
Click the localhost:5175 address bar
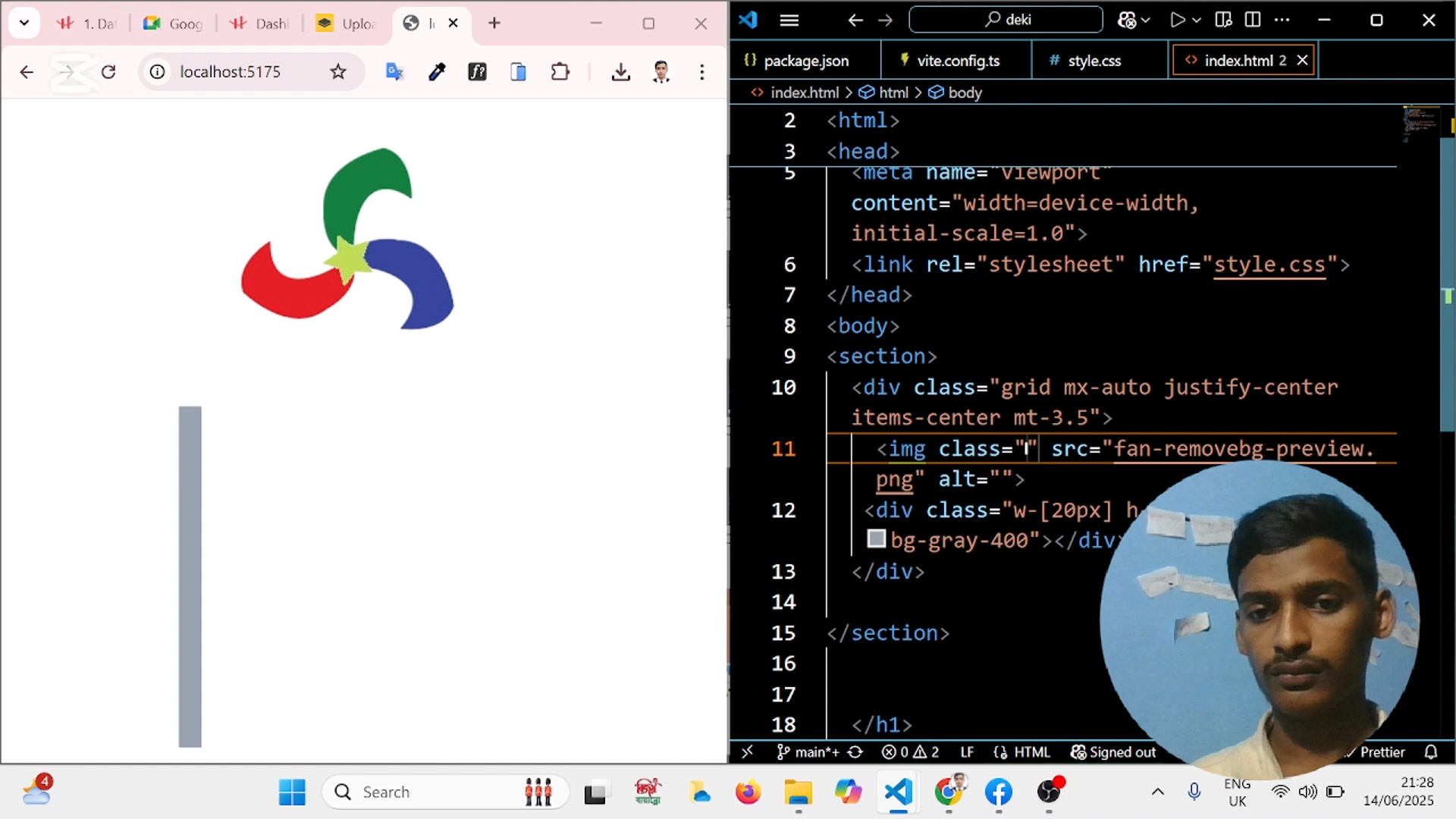pyautogui.click(x=250, y=72)
